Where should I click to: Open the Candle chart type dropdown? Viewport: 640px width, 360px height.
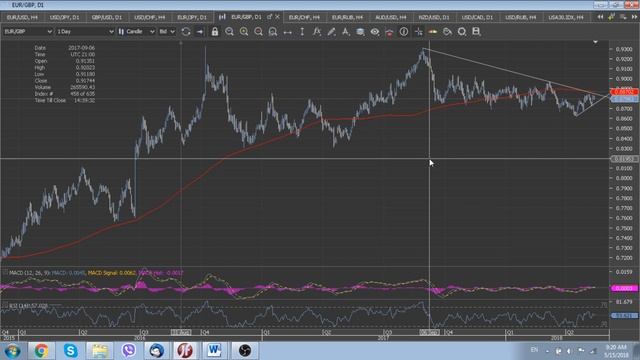tap(136, 31)
